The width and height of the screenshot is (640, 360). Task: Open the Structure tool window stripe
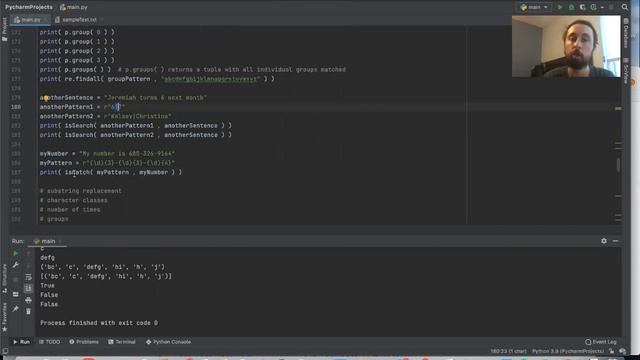click(4, 279)
